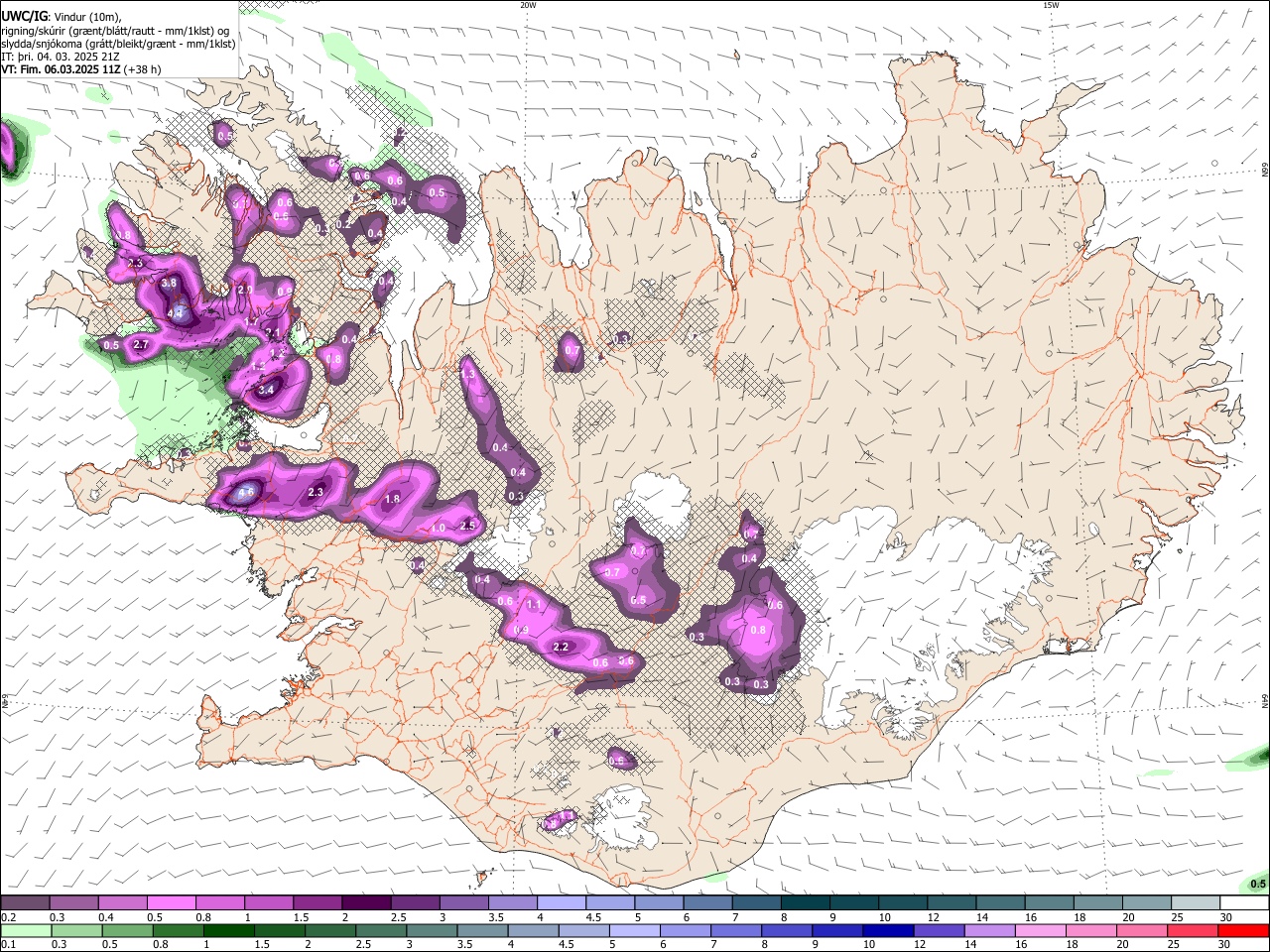
Task: Select the 'slydda/snjókoma' legend description line
Action: (118, 44)
